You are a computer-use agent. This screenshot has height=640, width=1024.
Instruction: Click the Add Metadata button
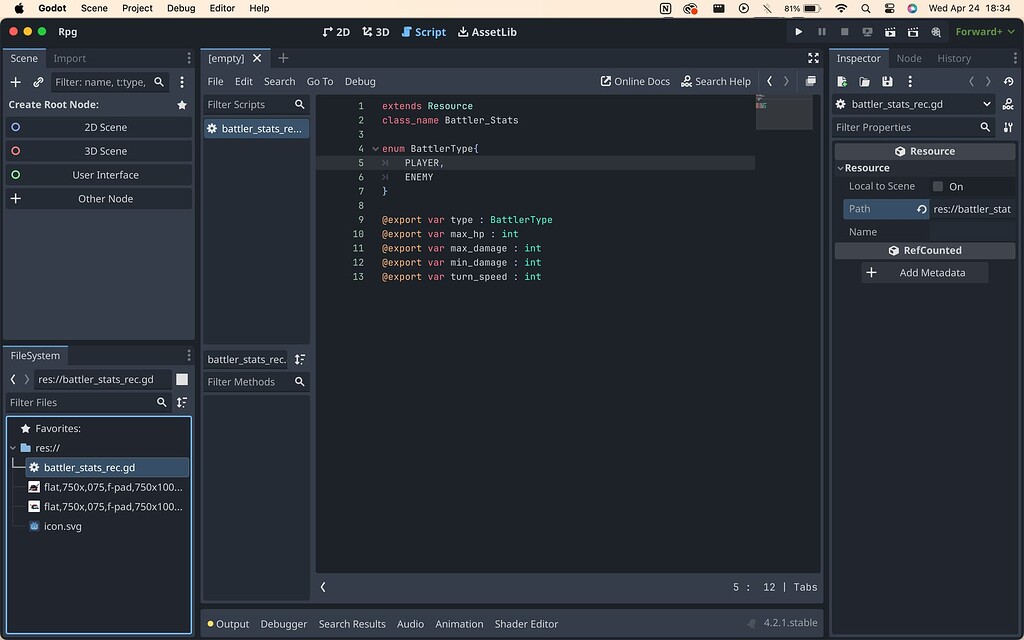925,272
